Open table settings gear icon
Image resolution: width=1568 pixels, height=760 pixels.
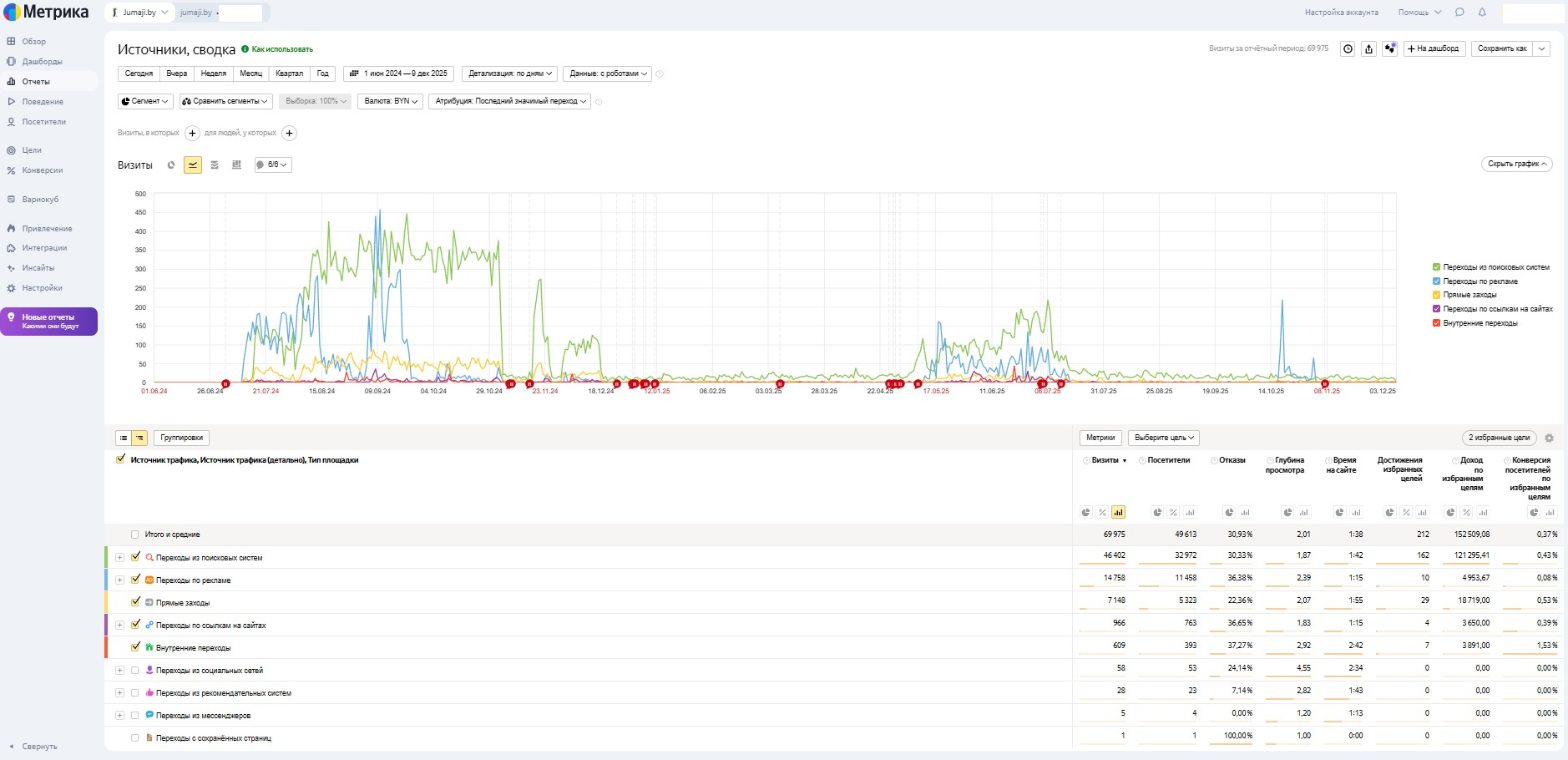point(1549,438)
